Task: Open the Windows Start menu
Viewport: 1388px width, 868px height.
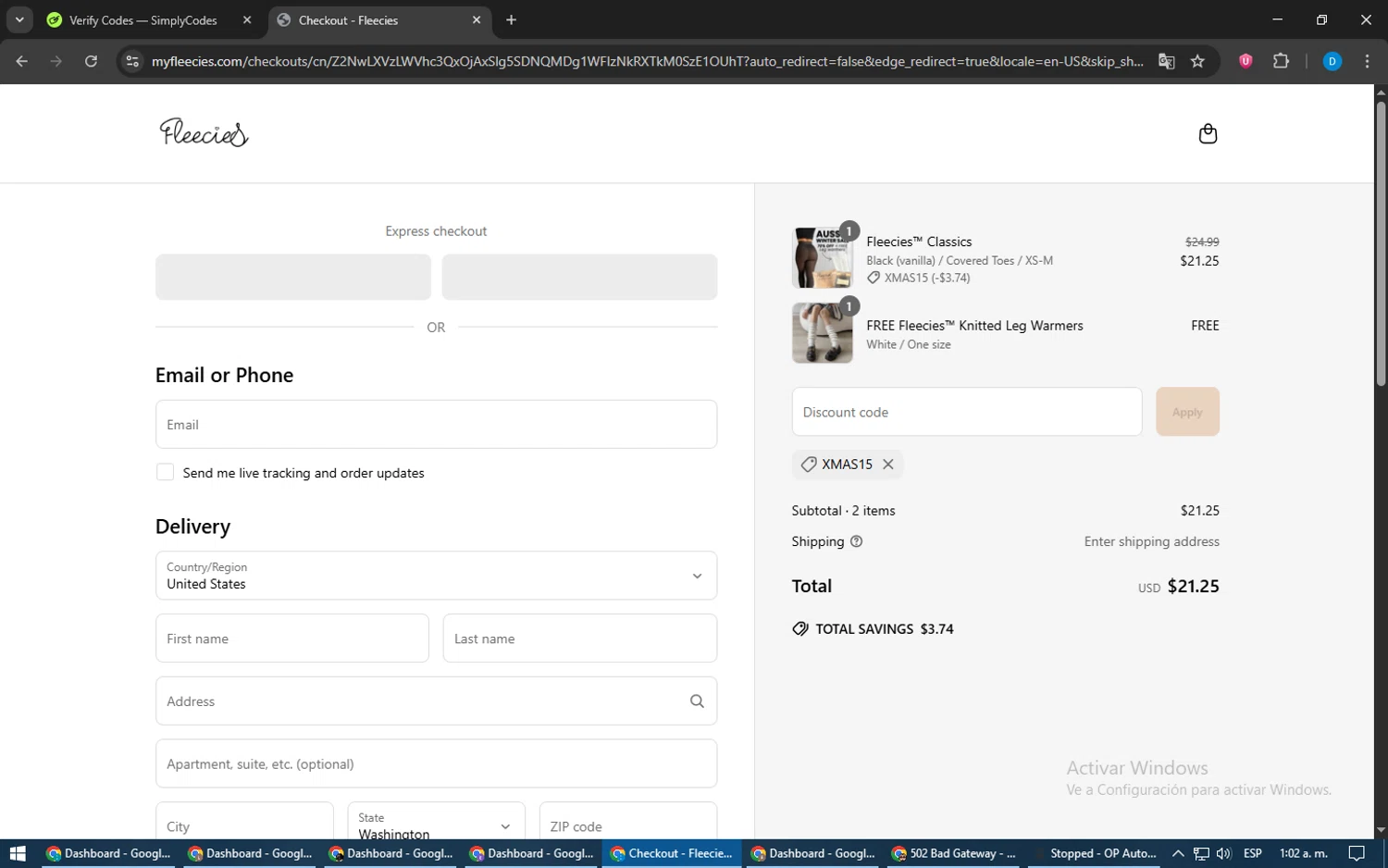Action: [18, 853]
